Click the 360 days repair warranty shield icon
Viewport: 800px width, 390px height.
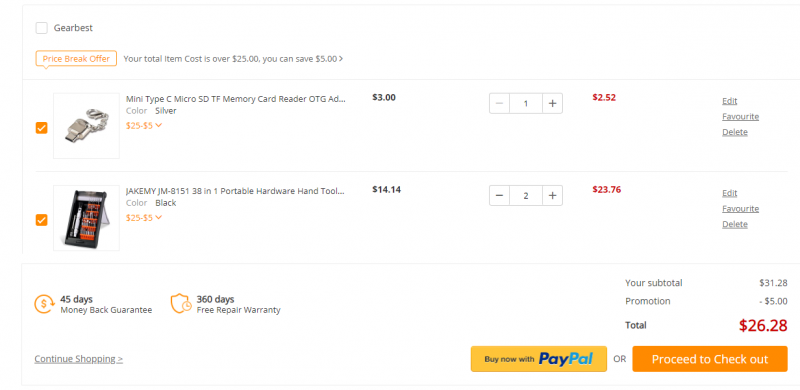pyautogui.click(x=181, y=303)
